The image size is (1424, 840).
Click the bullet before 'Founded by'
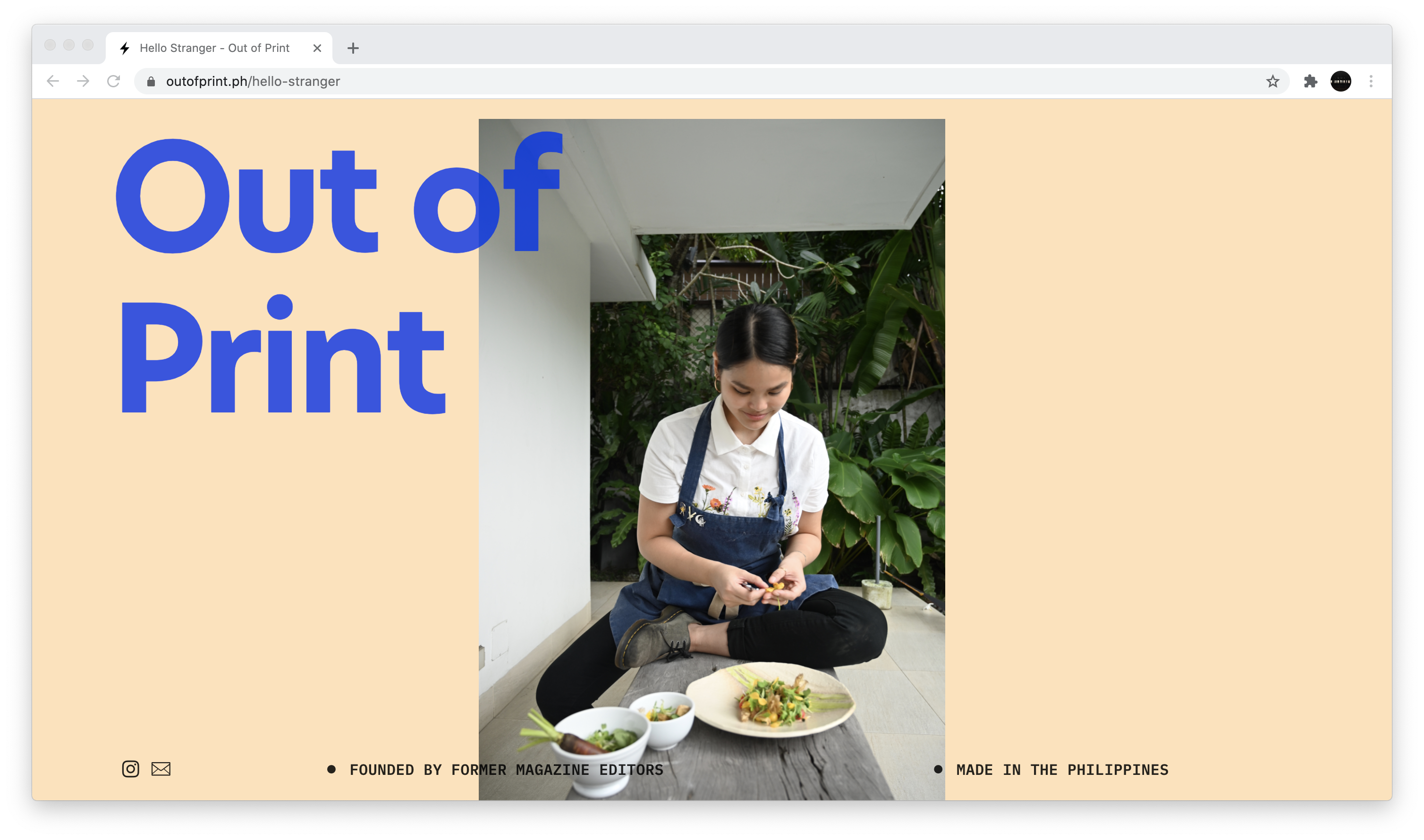(x=331, y=769)
